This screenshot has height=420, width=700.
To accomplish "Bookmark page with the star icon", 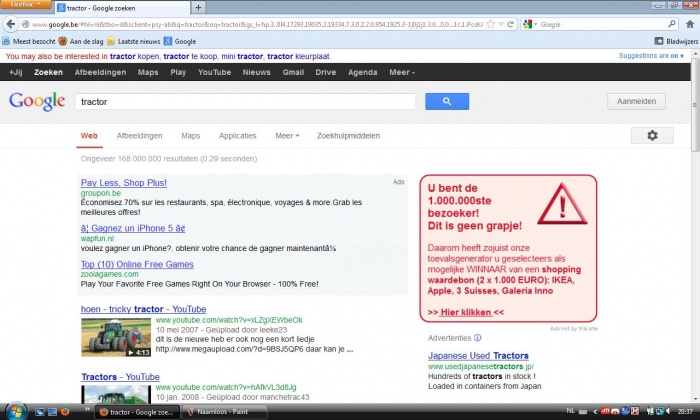I will 491,24.
